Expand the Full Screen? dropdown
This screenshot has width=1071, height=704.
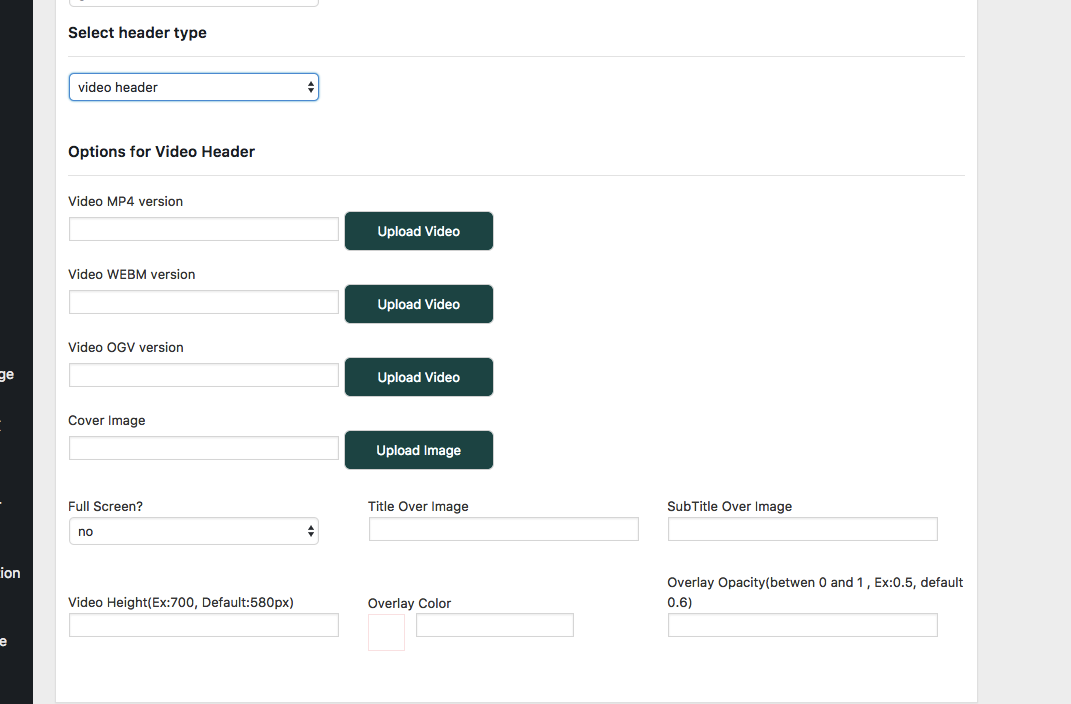coord(193,531)
